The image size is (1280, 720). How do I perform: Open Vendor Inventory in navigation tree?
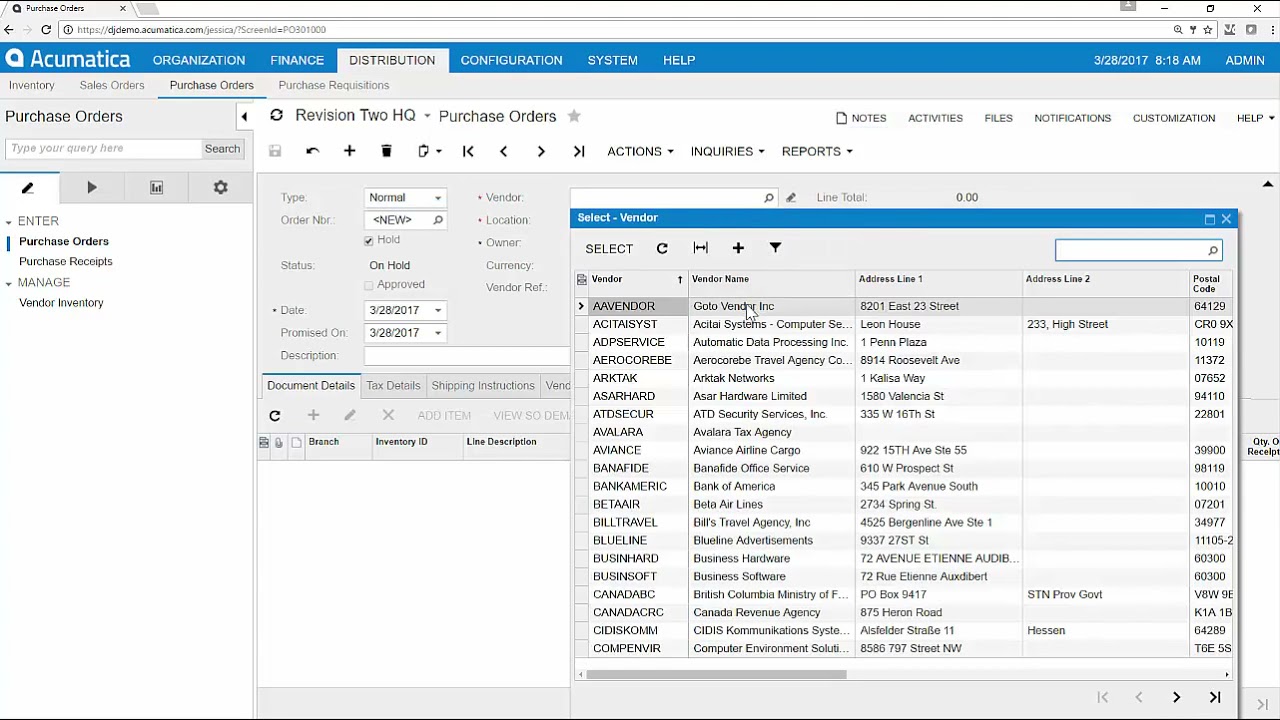pyautogui.click(x=61, y=302)
